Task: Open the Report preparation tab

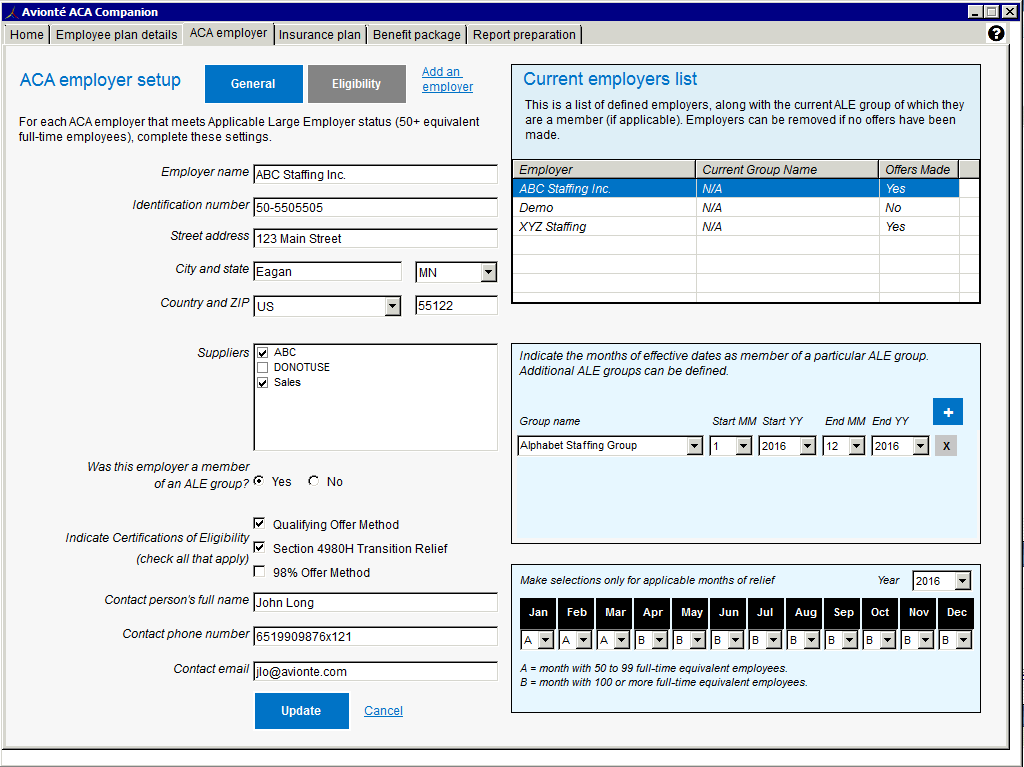Action: [x=524, y=34]
